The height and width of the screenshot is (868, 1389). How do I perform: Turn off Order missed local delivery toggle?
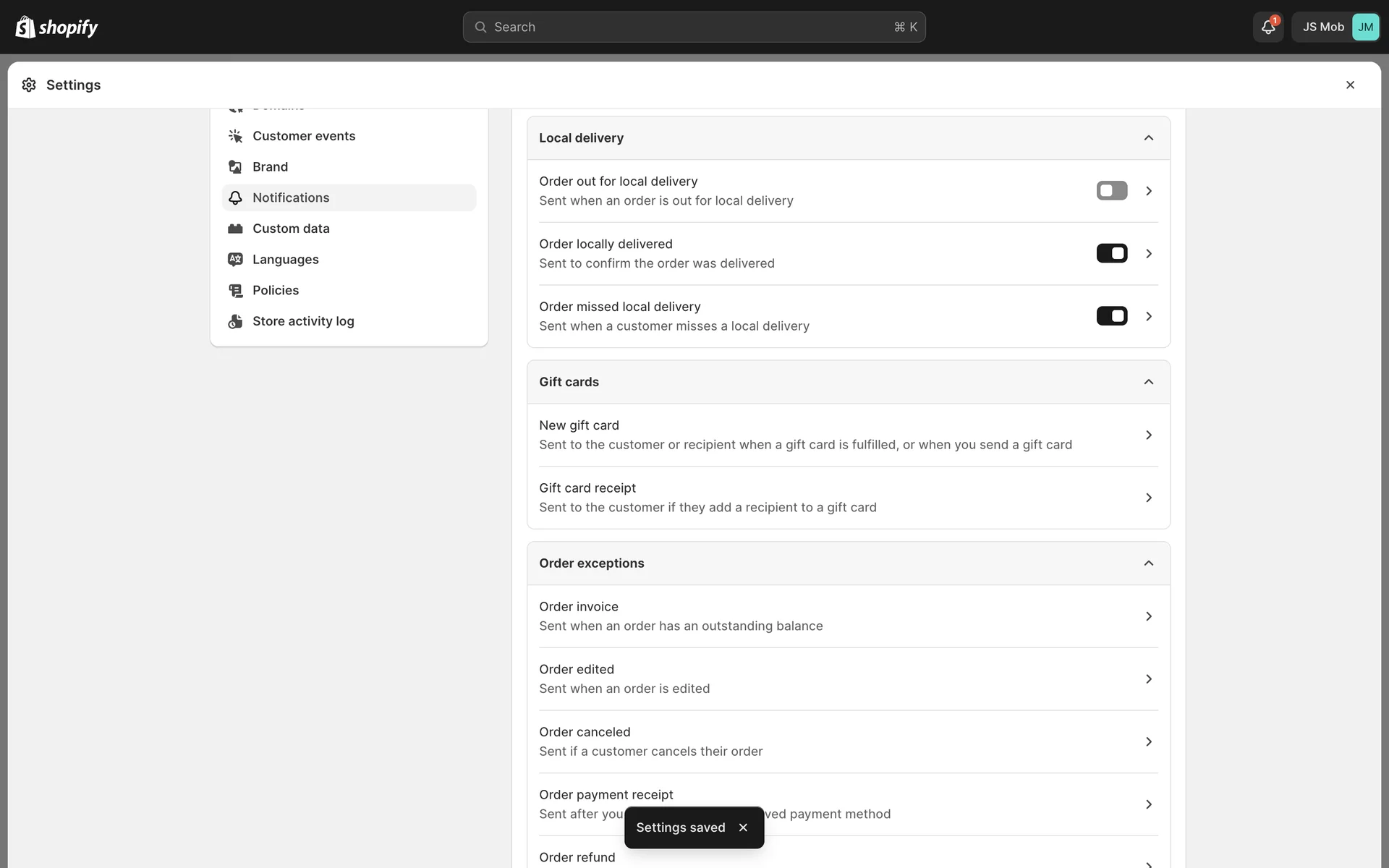pyautogui.click(x=1111, y=316)
